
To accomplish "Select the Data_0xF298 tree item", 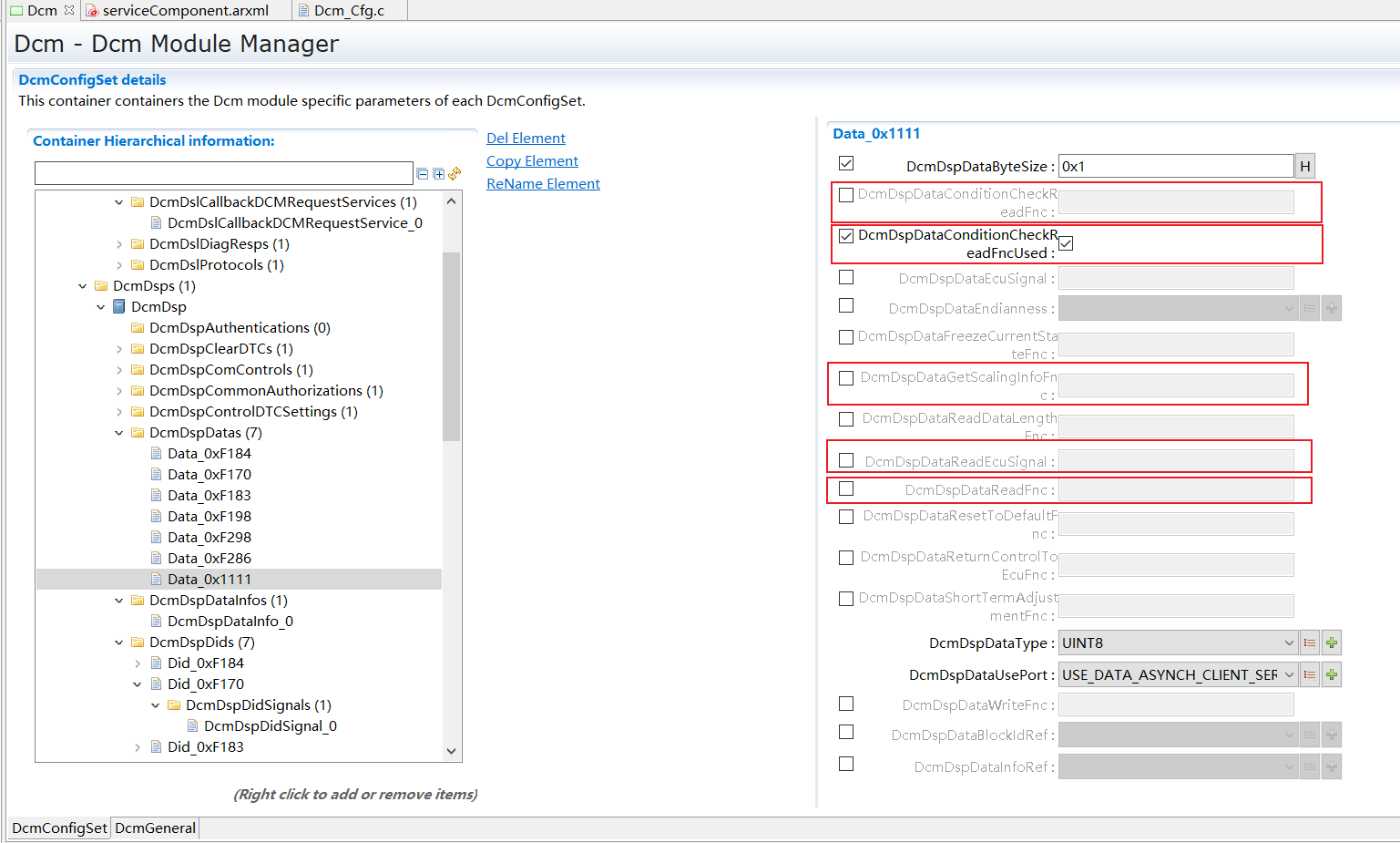I will click(209, 537).
